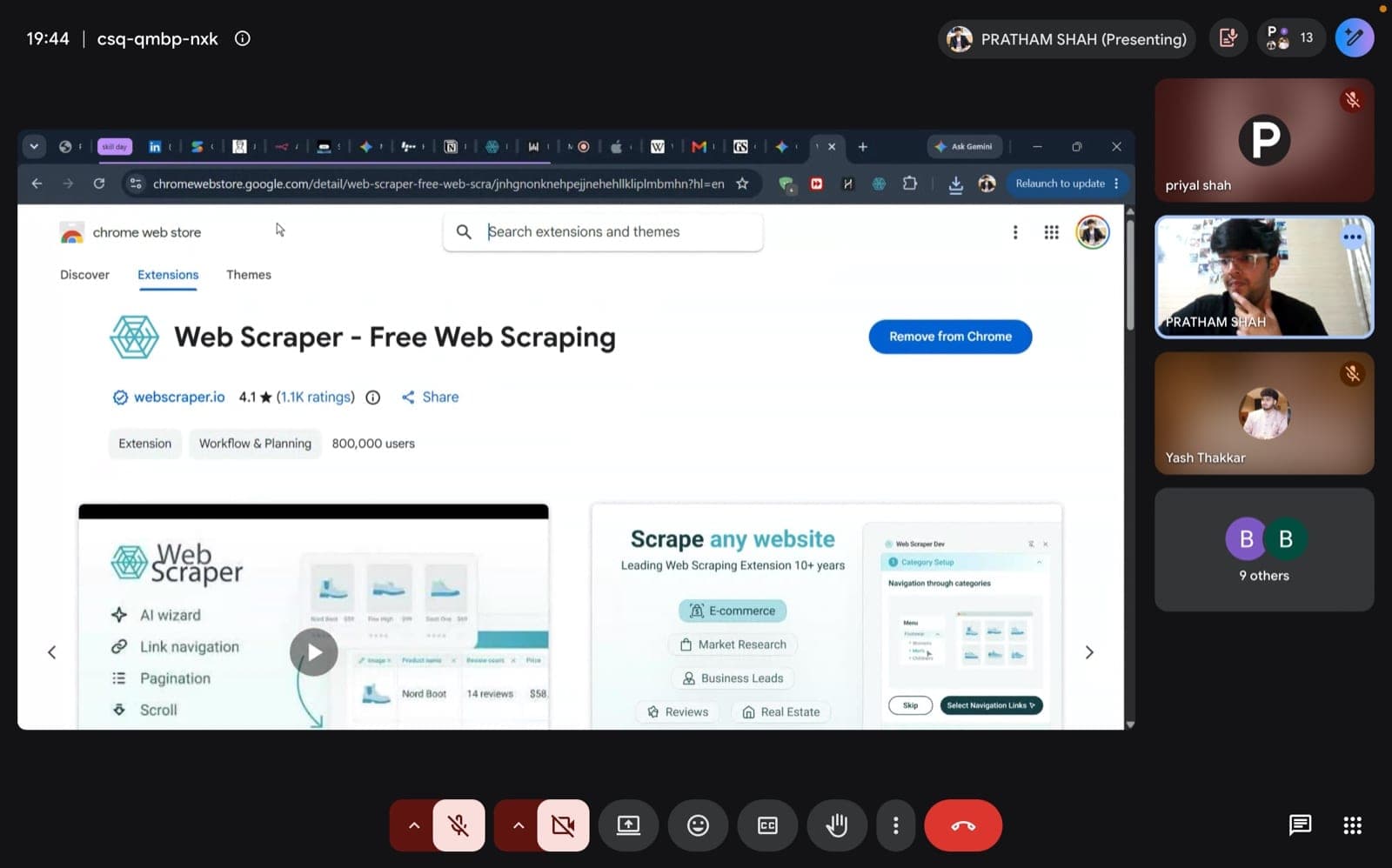Open the black H extension icon in toolbar
1392x868 pixels.
click(847, 184)
